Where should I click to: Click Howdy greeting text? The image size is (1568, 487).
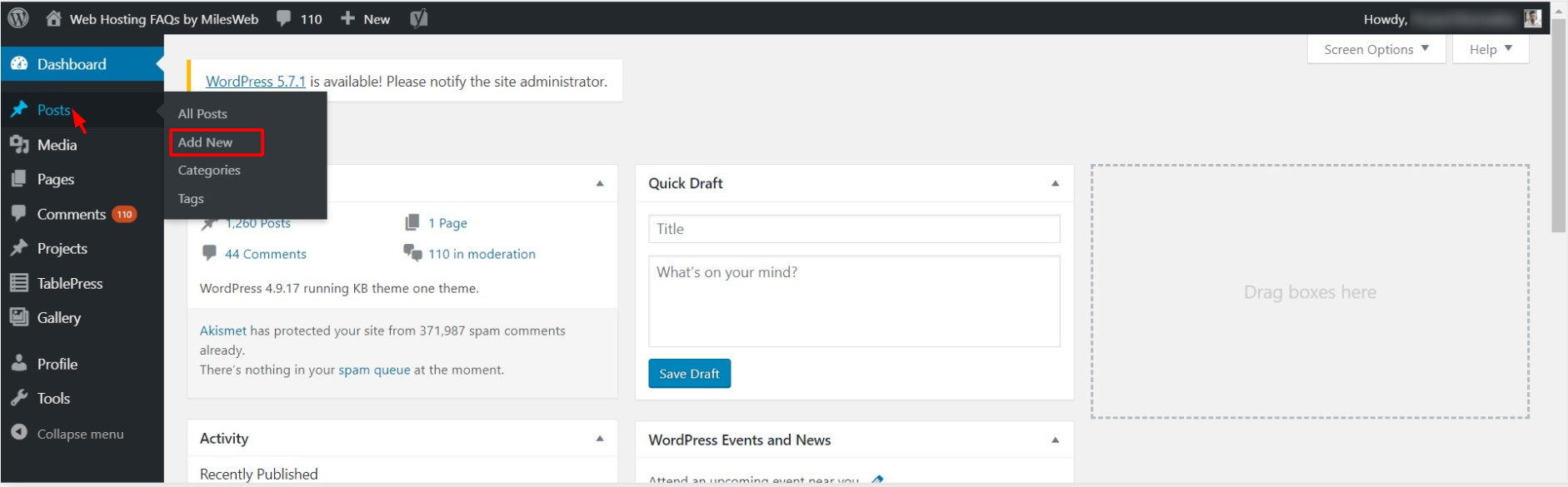point(1386,19)
